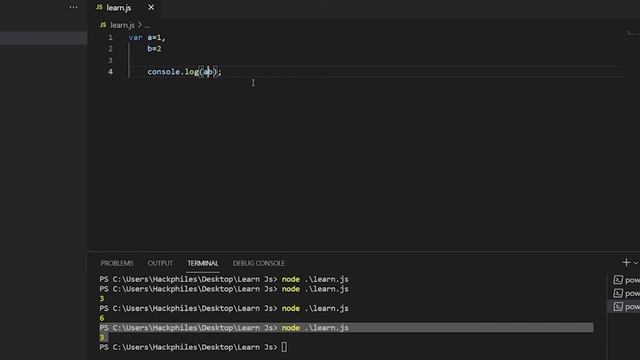Click line number 3 in the gutter
This screenshot has width=640, height=360.
click(x=110, y=60)
